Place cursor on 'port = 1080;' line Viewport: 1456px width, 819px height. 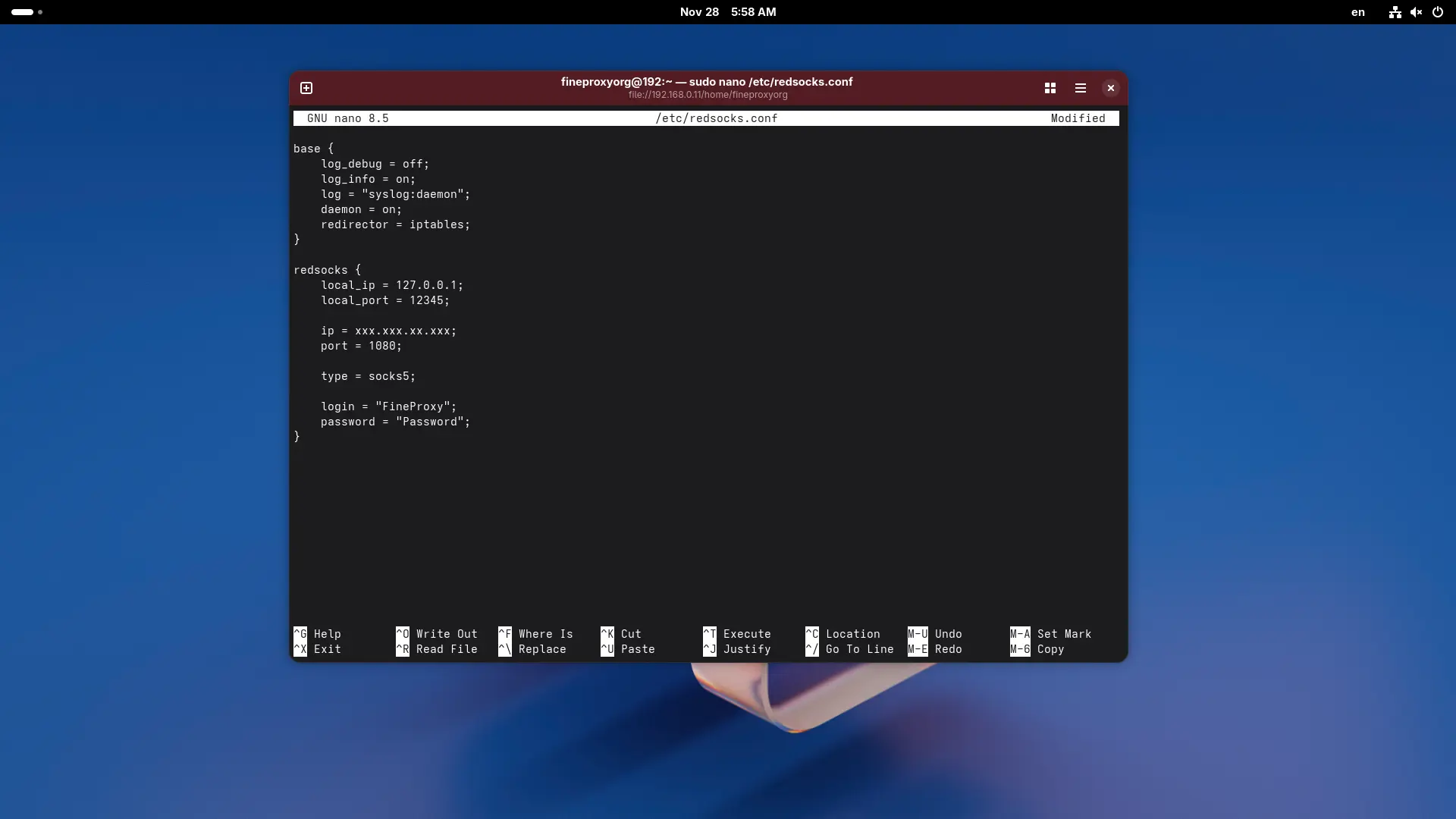tap(362, 346)
